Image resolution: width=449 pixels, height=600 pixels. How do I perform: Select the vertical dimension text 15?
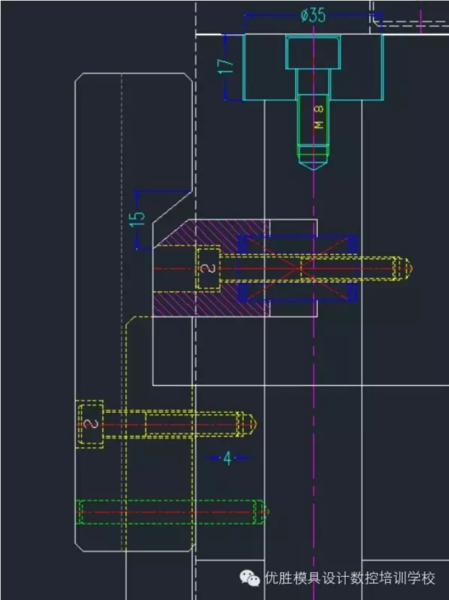(x=137, y=219)
